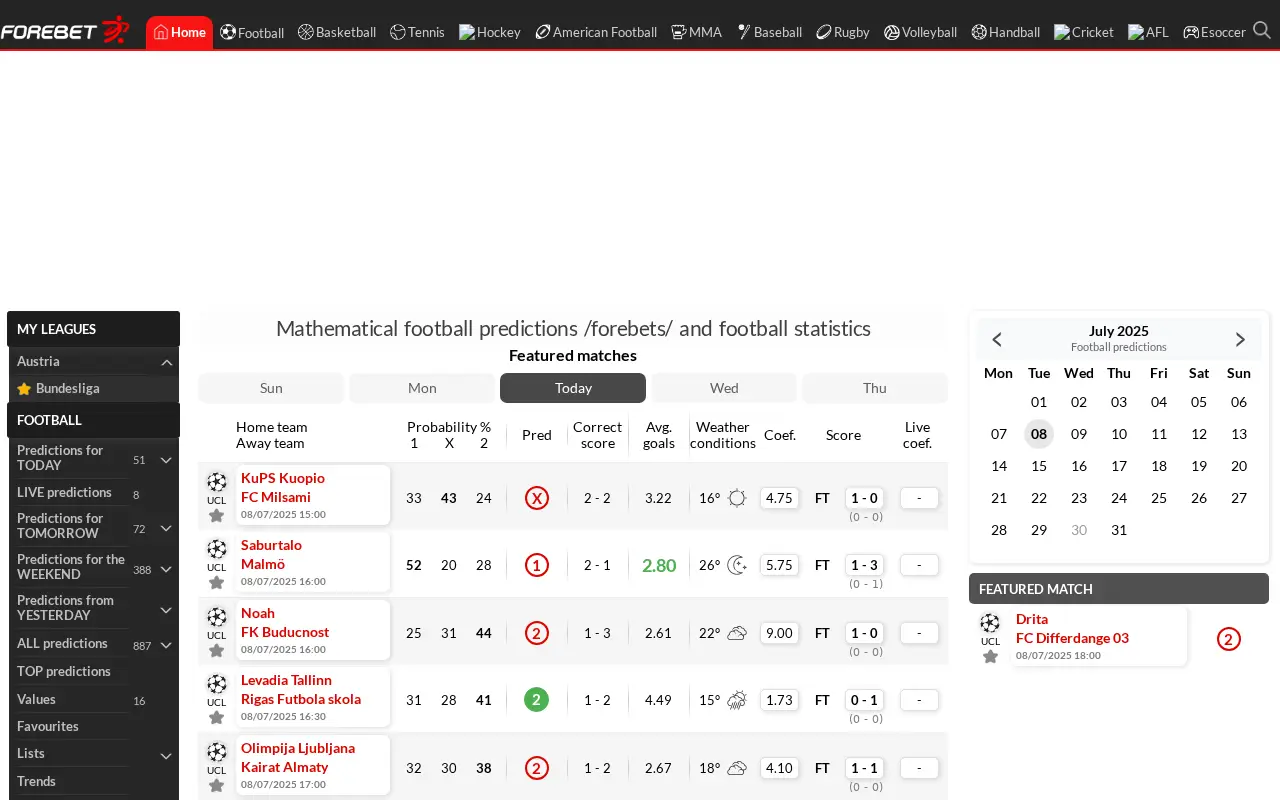Expand Predictions for TODAY chevron
Viewport: 1280px width, 800px height.
coord(167,460)
